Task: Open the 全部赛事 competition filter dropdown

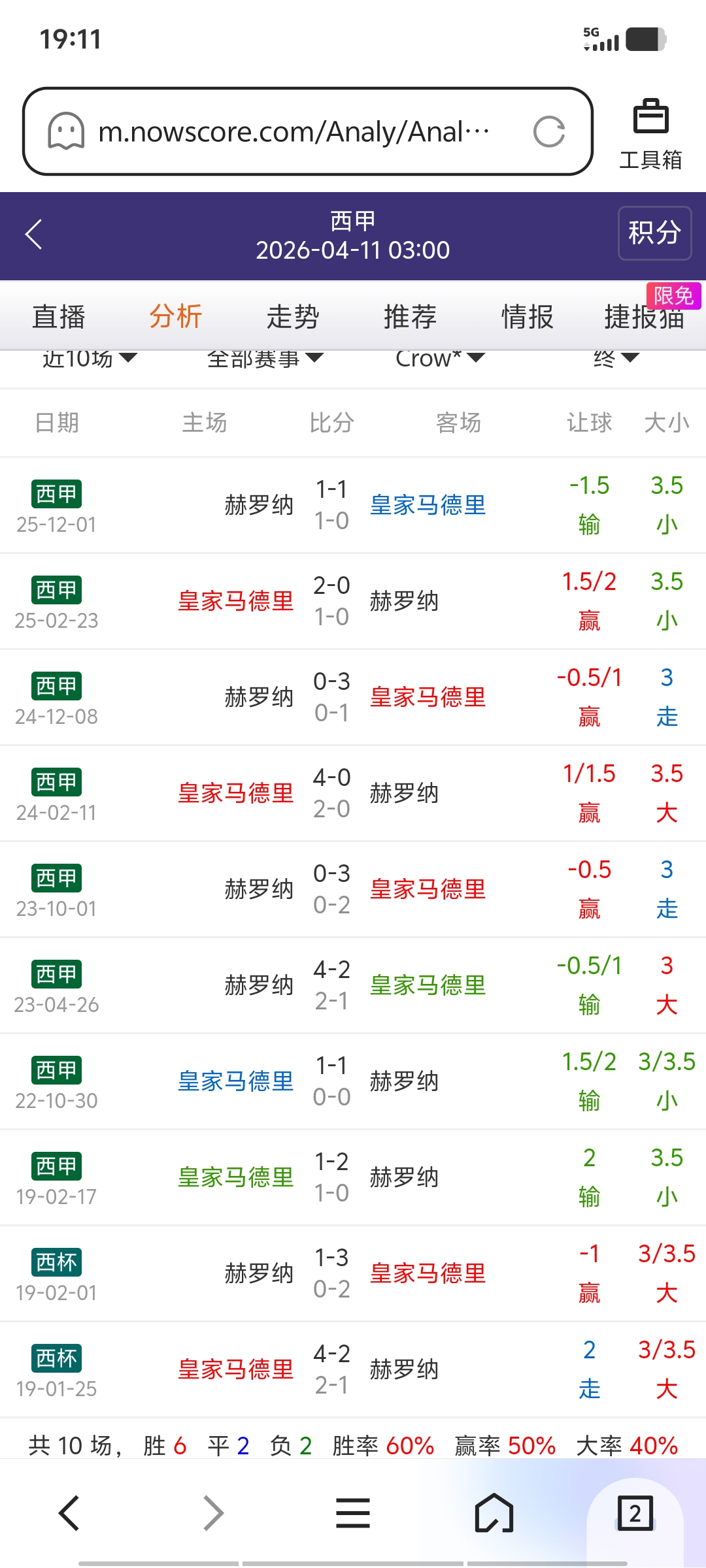Action: [265, 358]
